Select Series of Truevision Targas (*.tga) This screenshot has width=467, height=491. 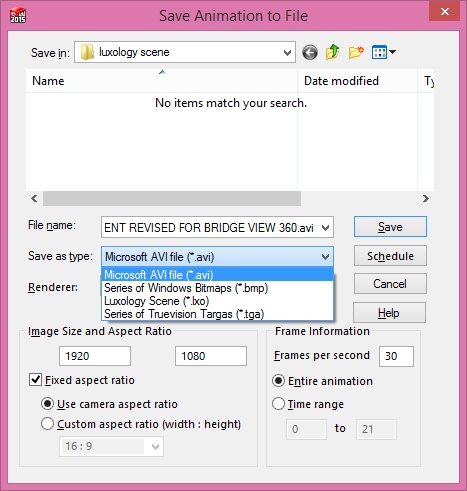[217, 314]
